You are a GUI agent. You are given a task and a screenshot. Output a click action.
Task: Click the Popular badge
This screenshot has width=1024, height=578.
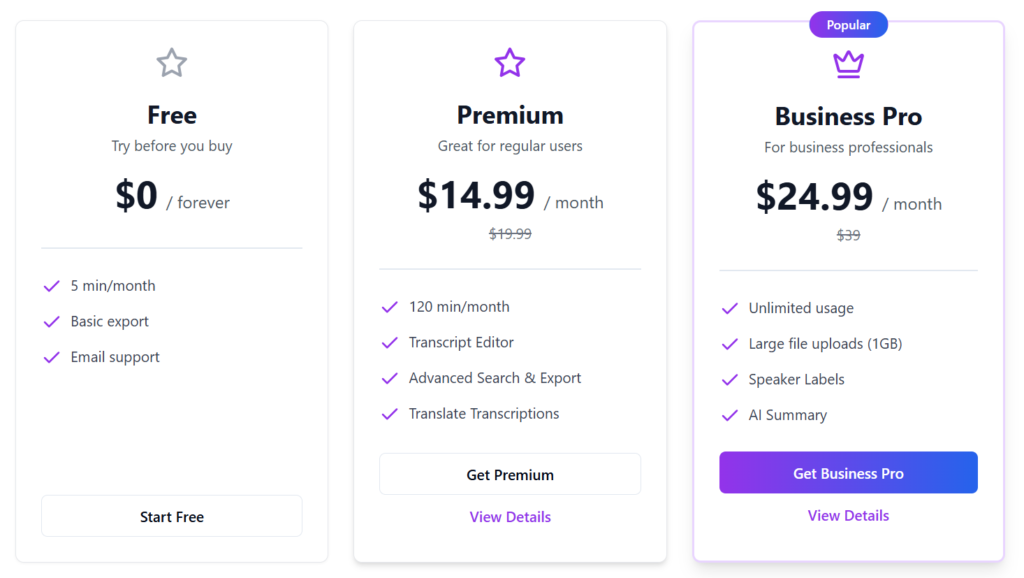[848, 25]
